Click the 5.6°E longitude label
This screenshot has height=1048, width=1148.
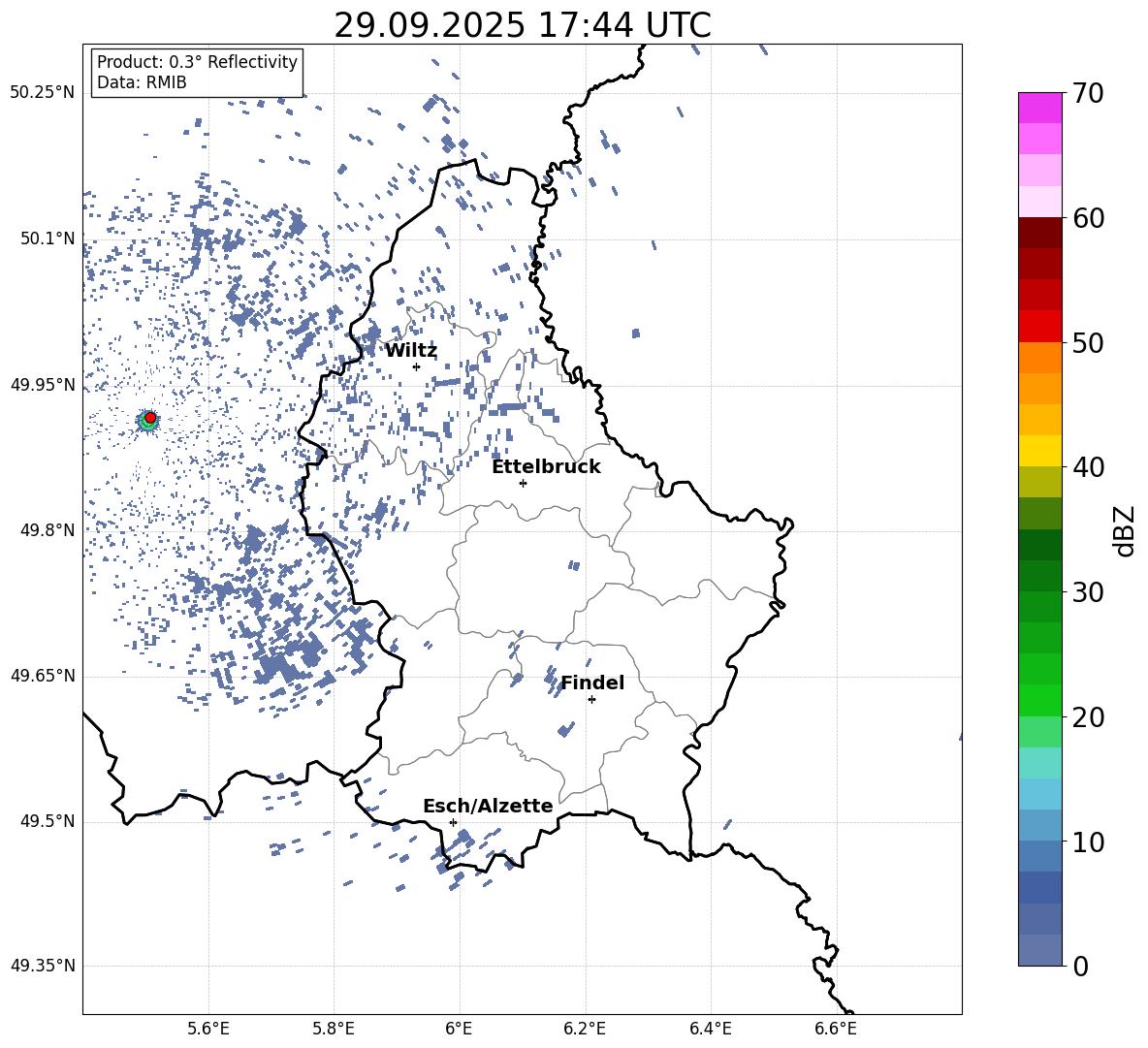(208, 1029)
